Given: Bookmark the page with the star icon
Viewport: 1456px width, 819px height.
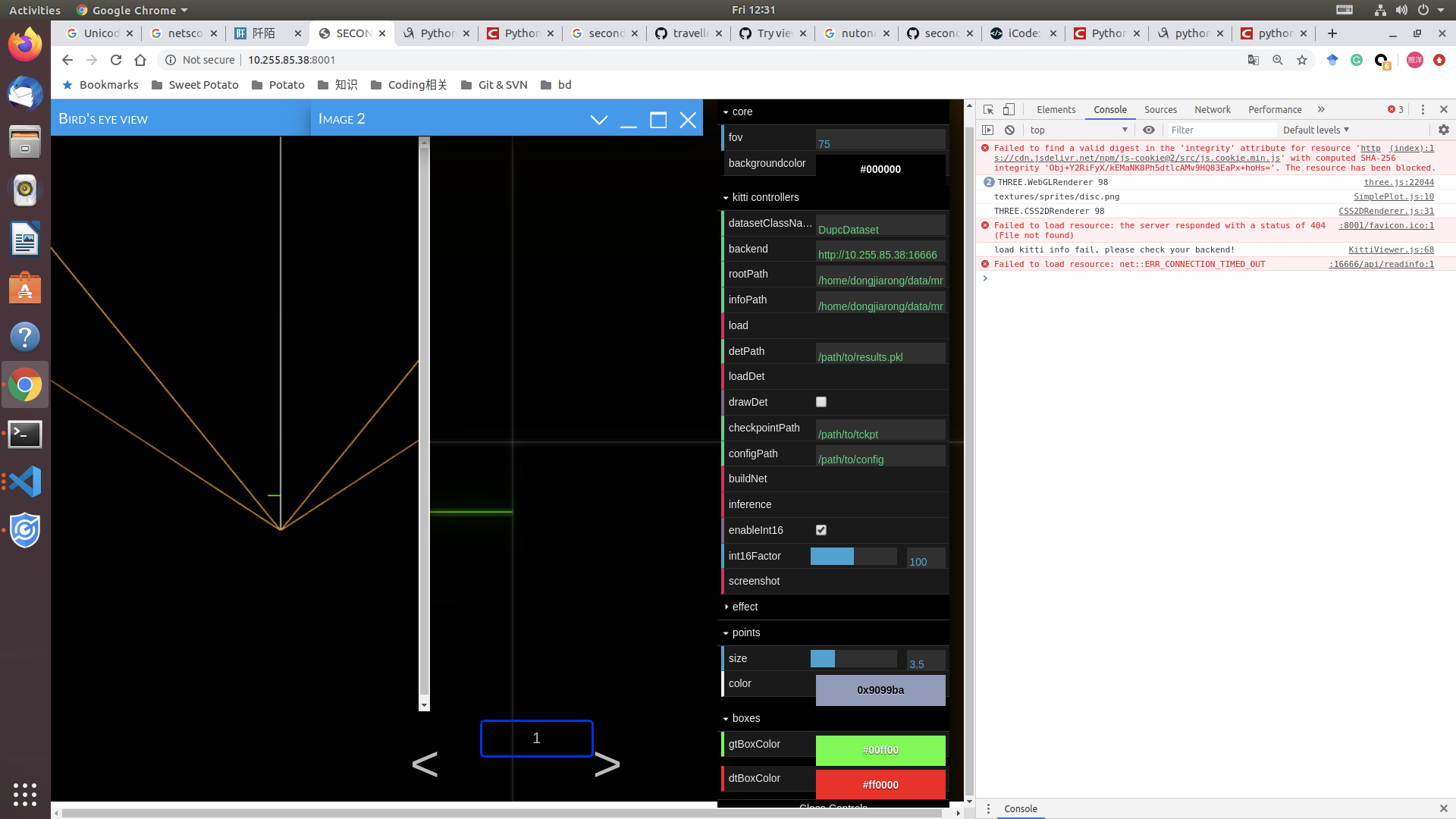Looking at the screenshot, I should [1302, 60].
